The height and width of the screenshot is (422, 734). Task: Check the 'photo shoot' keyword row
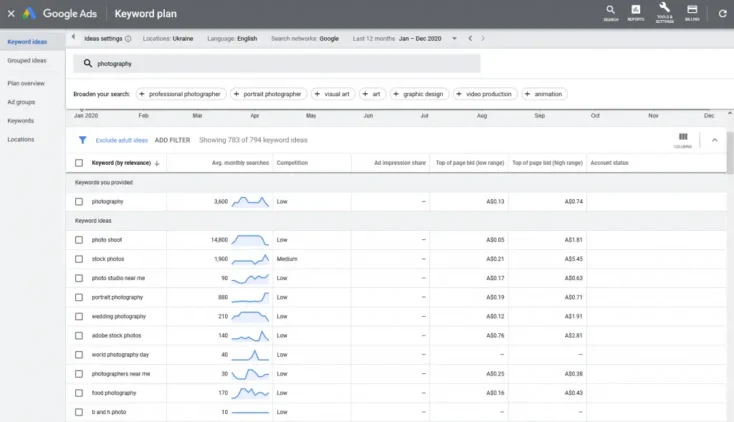point(79,240)
